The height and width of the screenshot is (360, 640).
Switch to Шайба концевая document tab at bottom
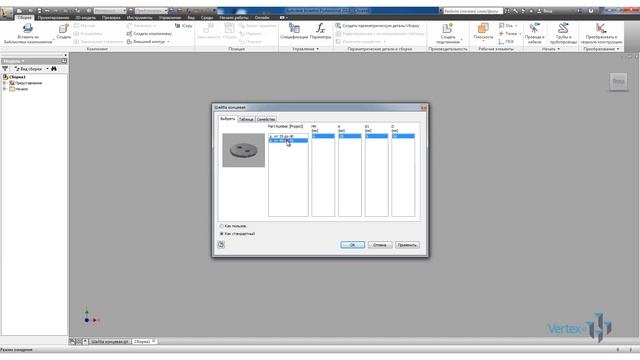coord(109,341)
